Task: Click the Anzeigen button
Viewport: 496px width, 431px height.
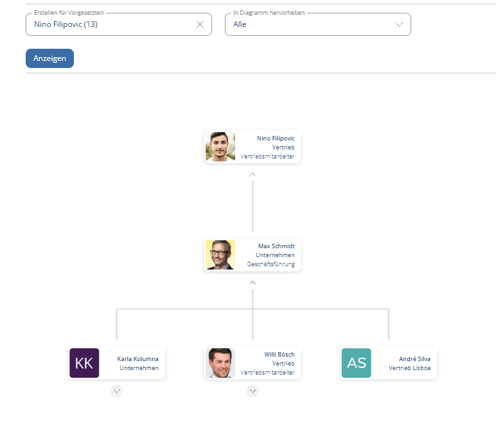Action: [x=50, y=58]
